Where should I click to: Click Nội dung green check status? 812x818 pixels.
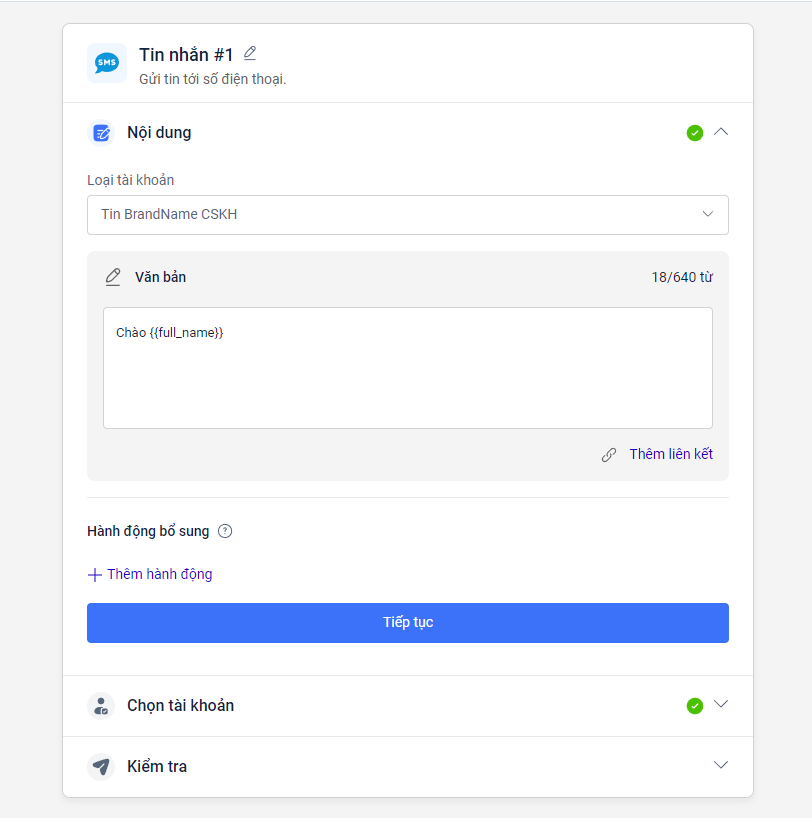point(695,132)
